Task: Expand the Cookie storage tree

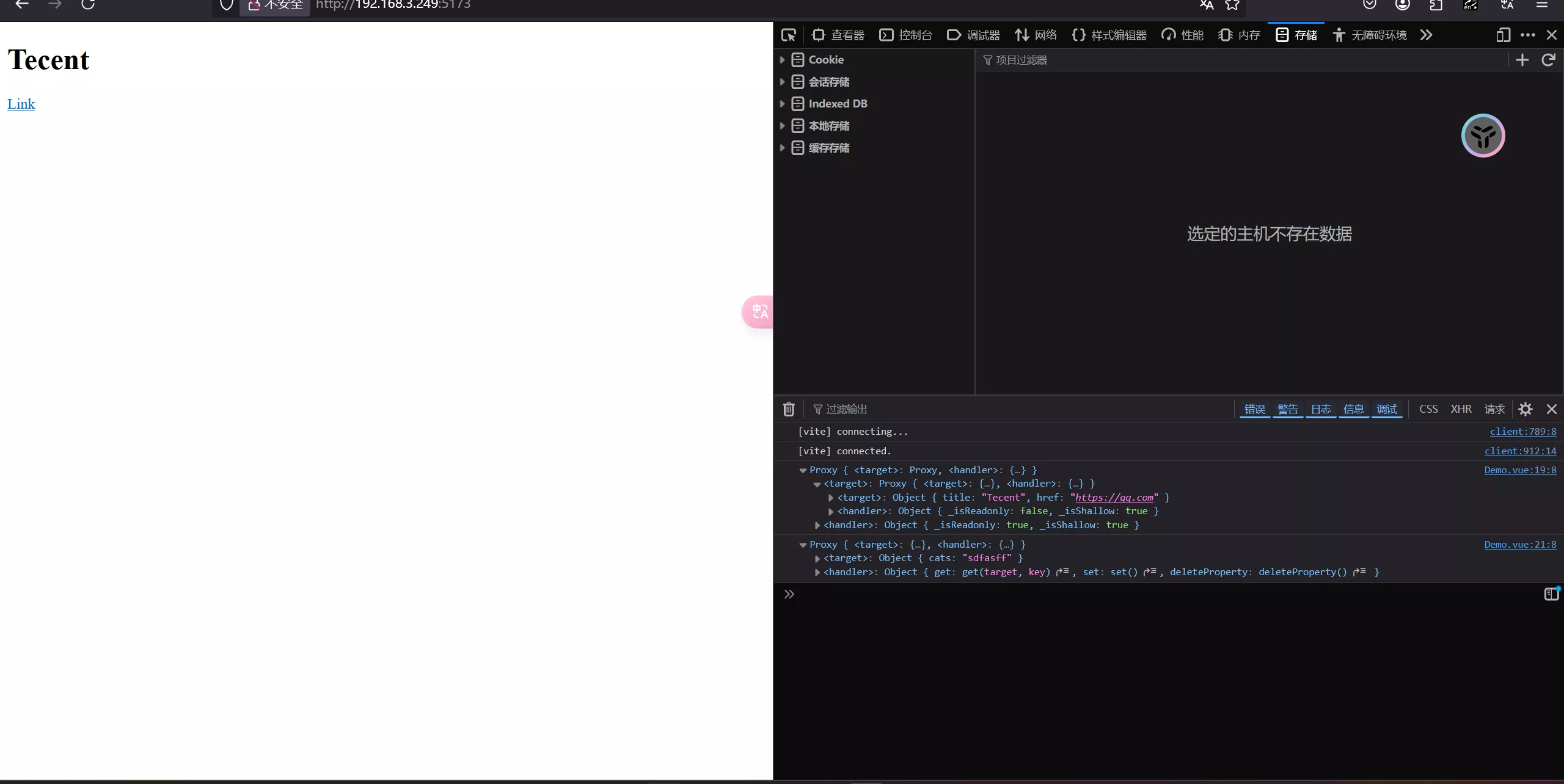Action: coord(782,60)
